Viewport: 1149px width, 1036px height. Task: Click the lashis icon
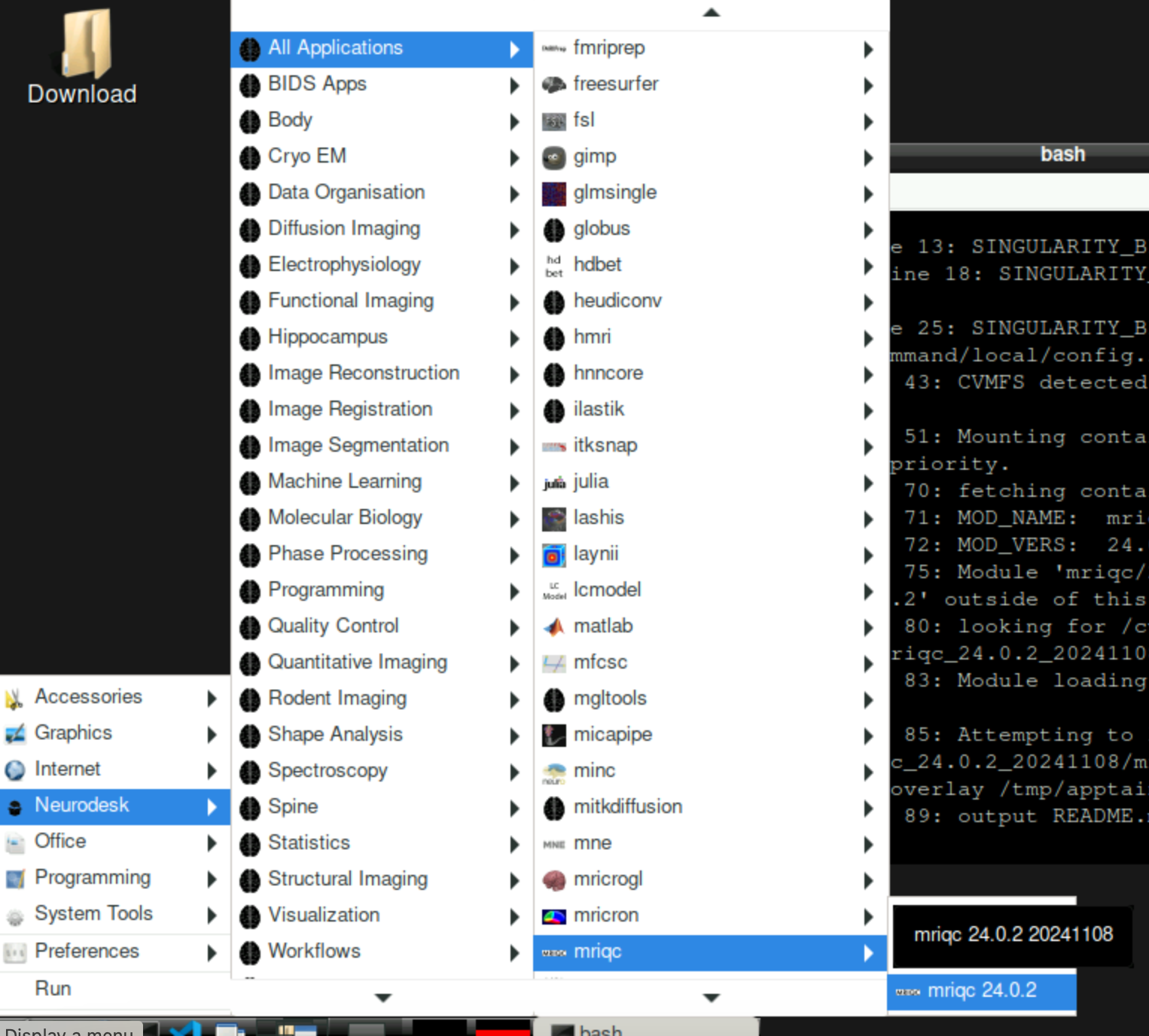click(553, 519)
